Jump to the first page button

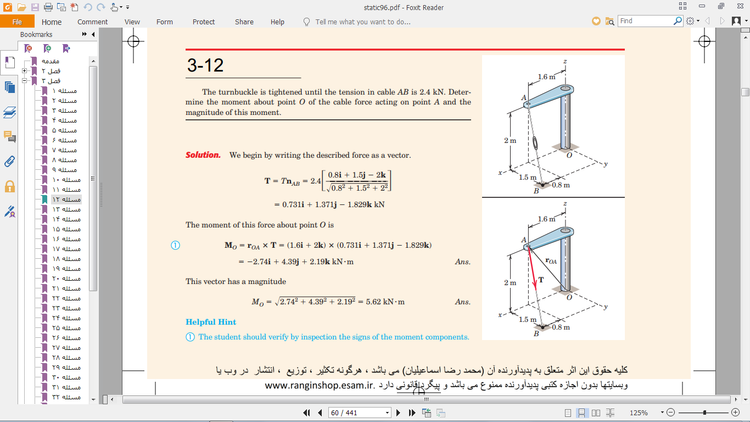[x=306, y=412]
